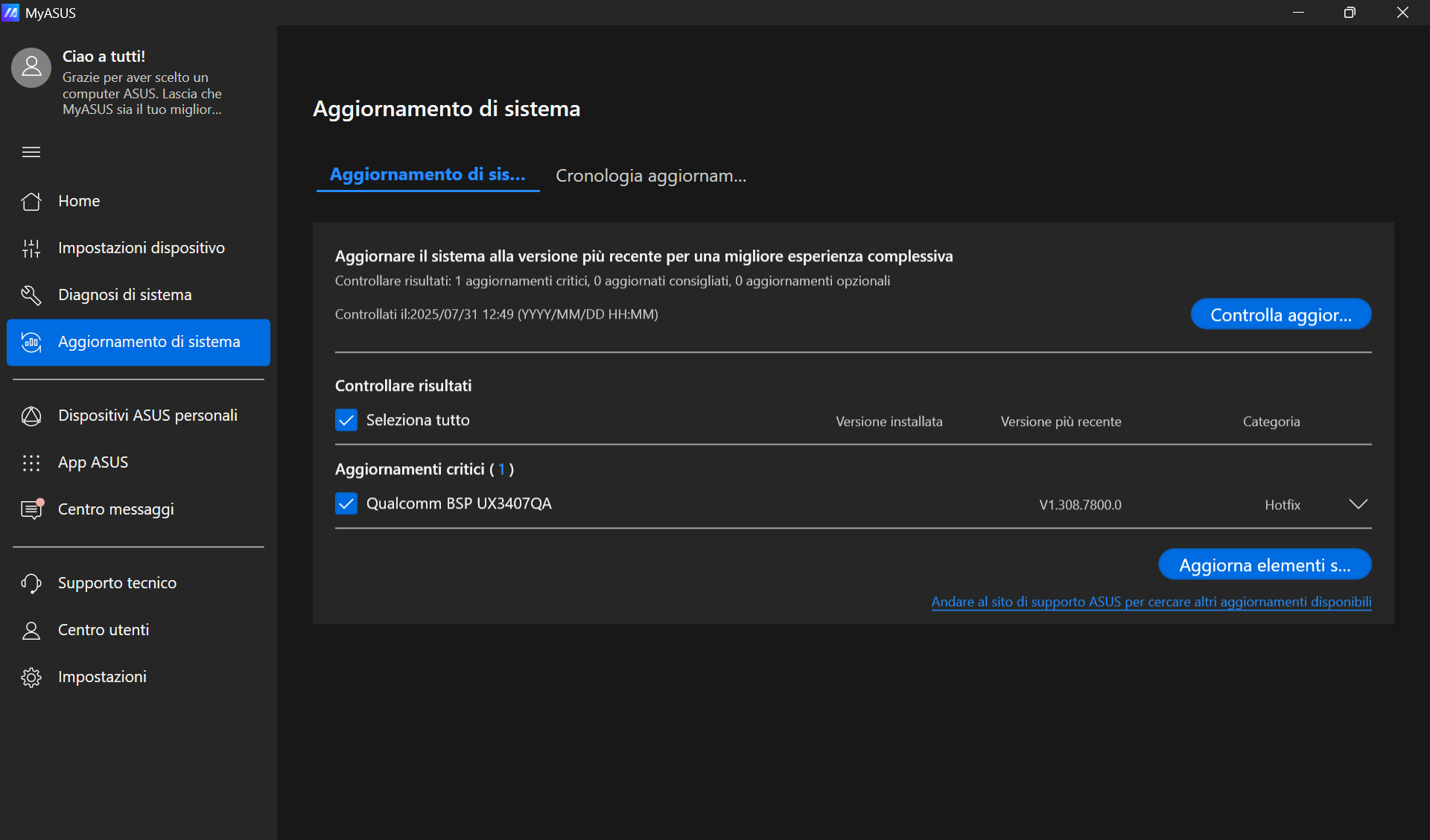
Task: Click the Supporto tecnico headset icon
Action: coord(31,583)
